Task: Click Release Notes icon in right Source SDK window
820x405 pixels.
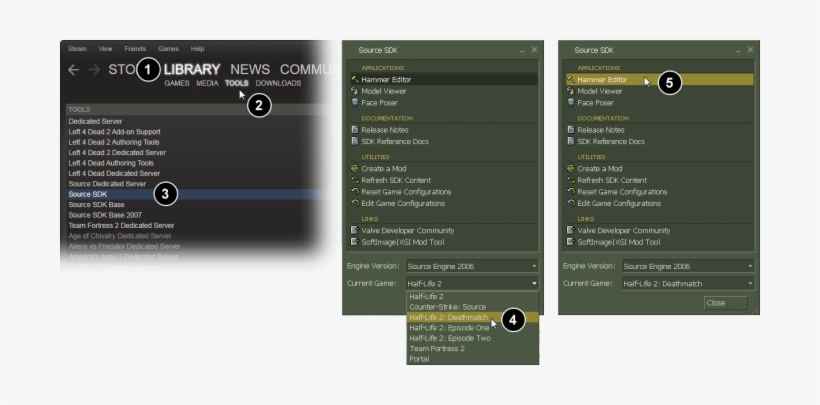Action: point(571,130)
